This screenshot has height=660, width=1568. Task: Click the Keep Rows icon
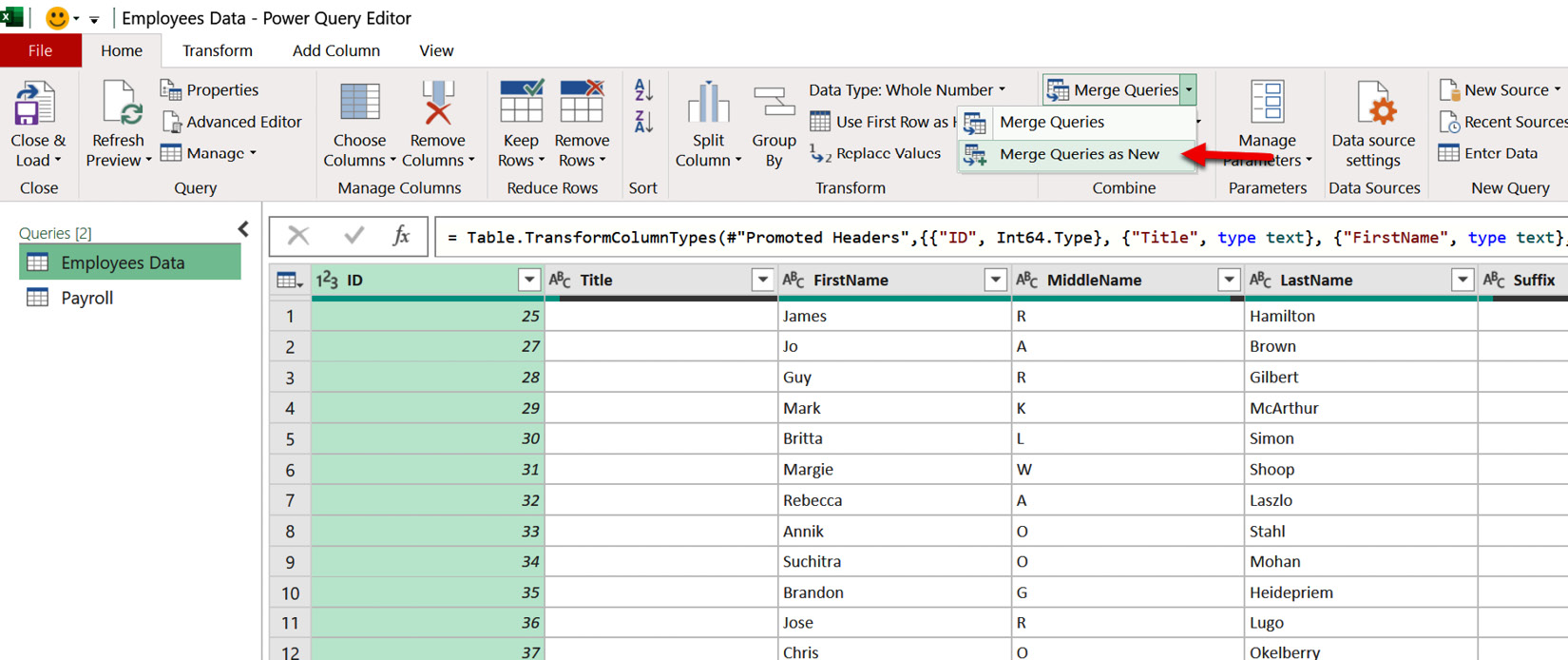coord(521,103)
